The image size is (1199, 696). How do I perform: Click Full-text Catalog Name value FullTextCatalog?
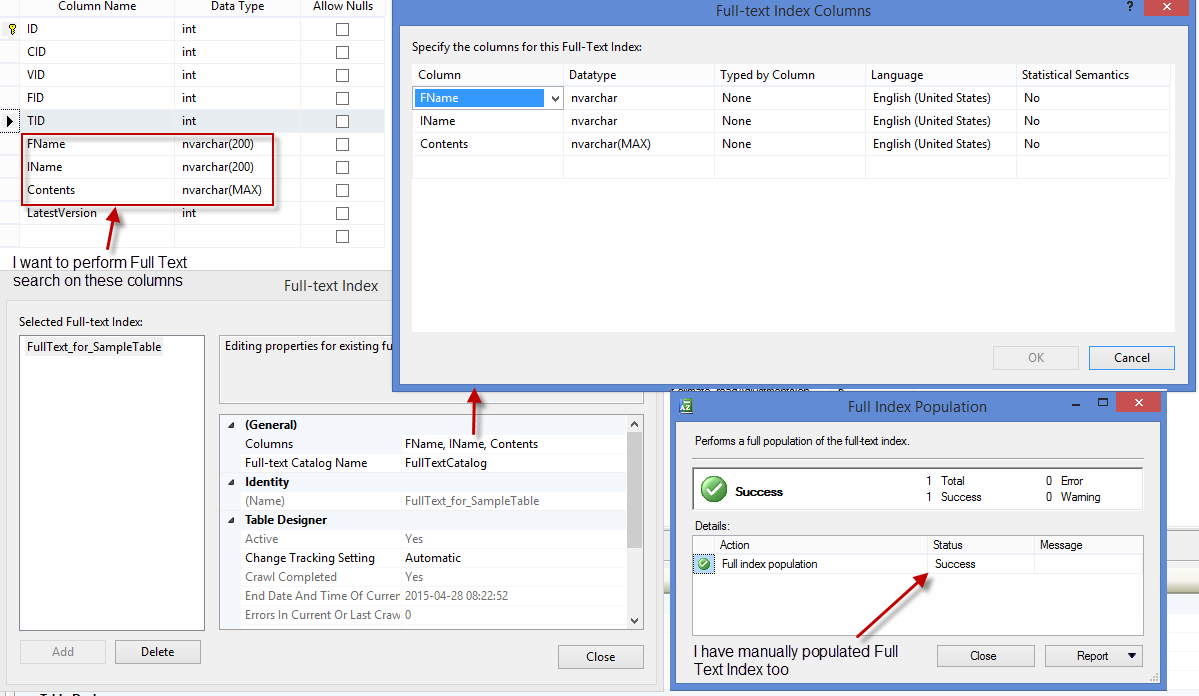446,463
